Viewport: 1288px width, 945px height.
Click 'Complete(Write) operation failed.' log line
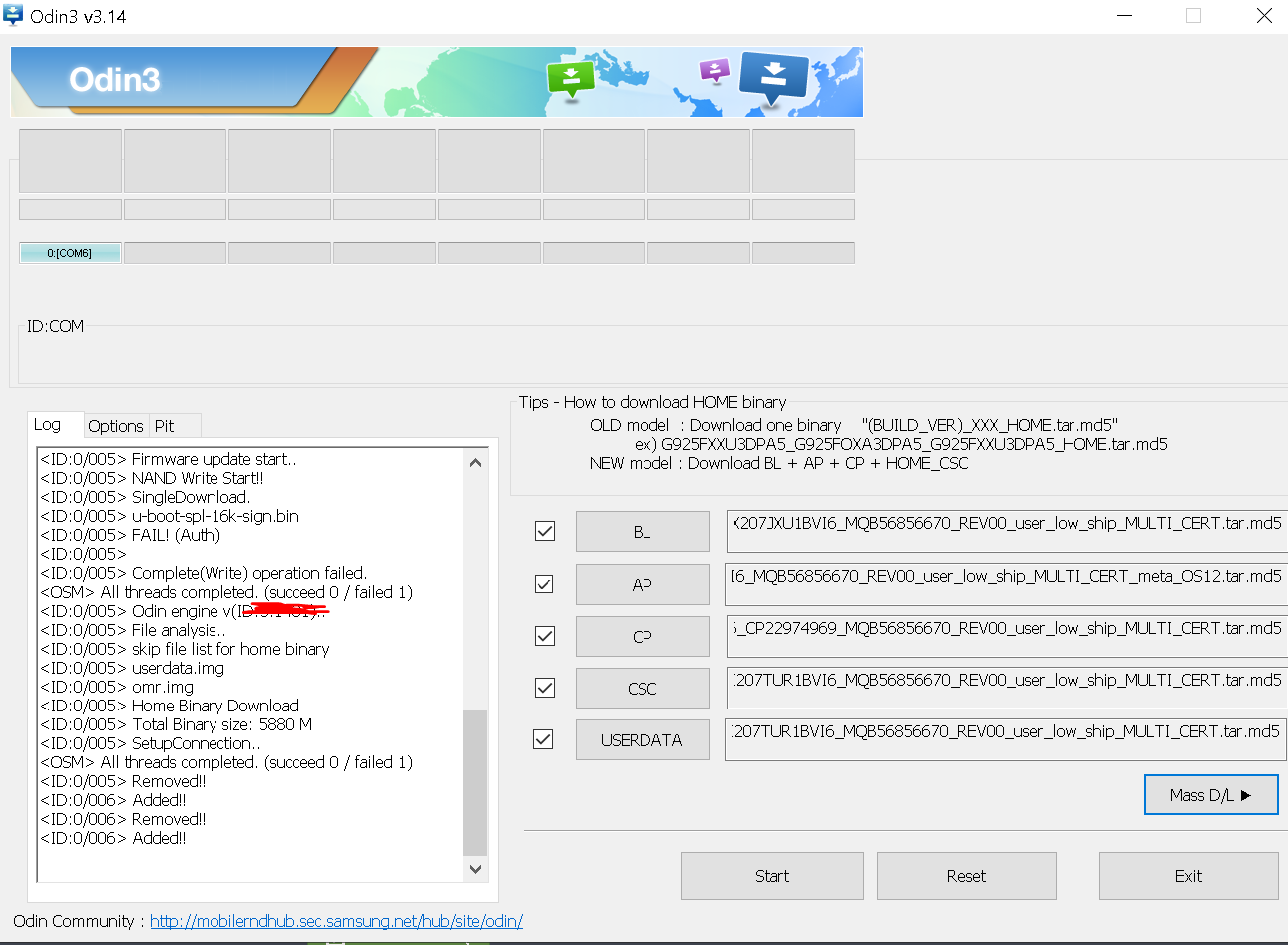click(x=204, y=573)
